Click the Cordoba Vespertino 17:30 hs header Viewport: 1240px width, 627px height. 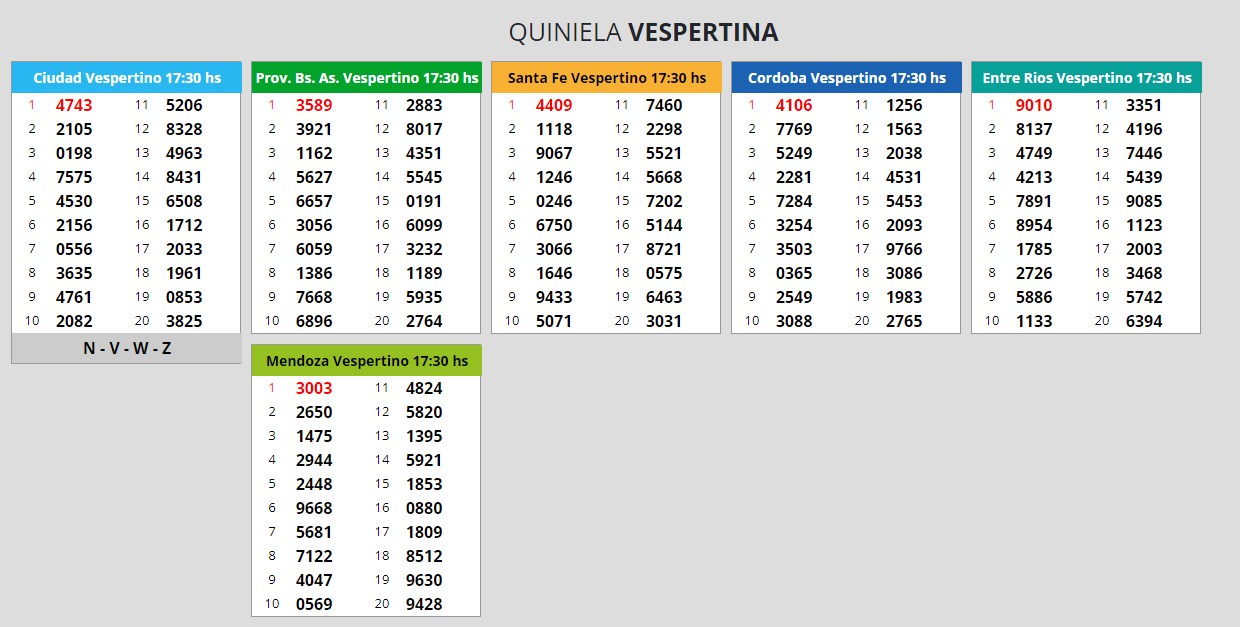(846, 77)
